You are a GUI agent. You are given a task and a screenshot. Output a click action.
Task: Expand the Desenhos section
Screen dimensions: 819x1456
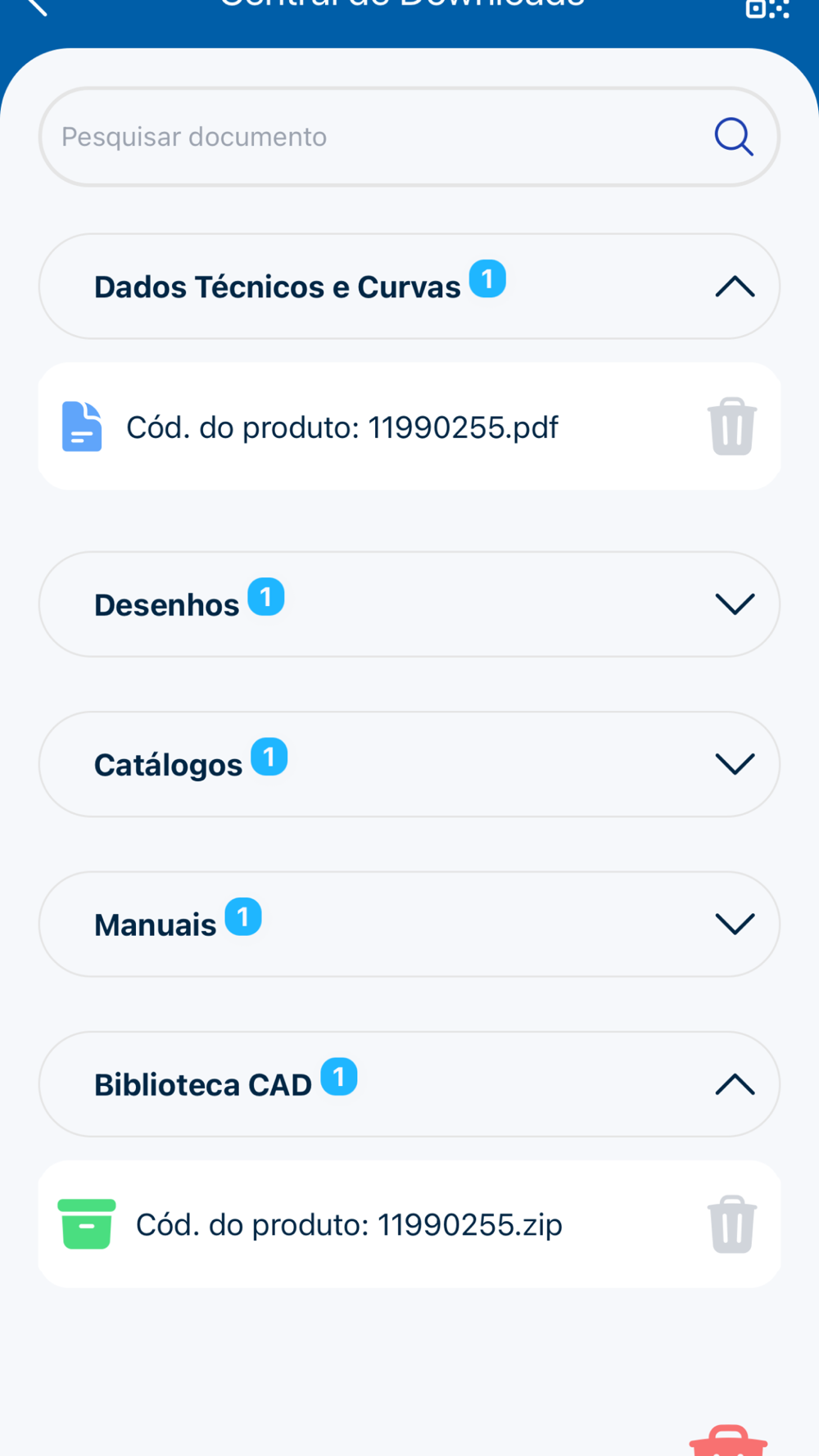point(735,604)
